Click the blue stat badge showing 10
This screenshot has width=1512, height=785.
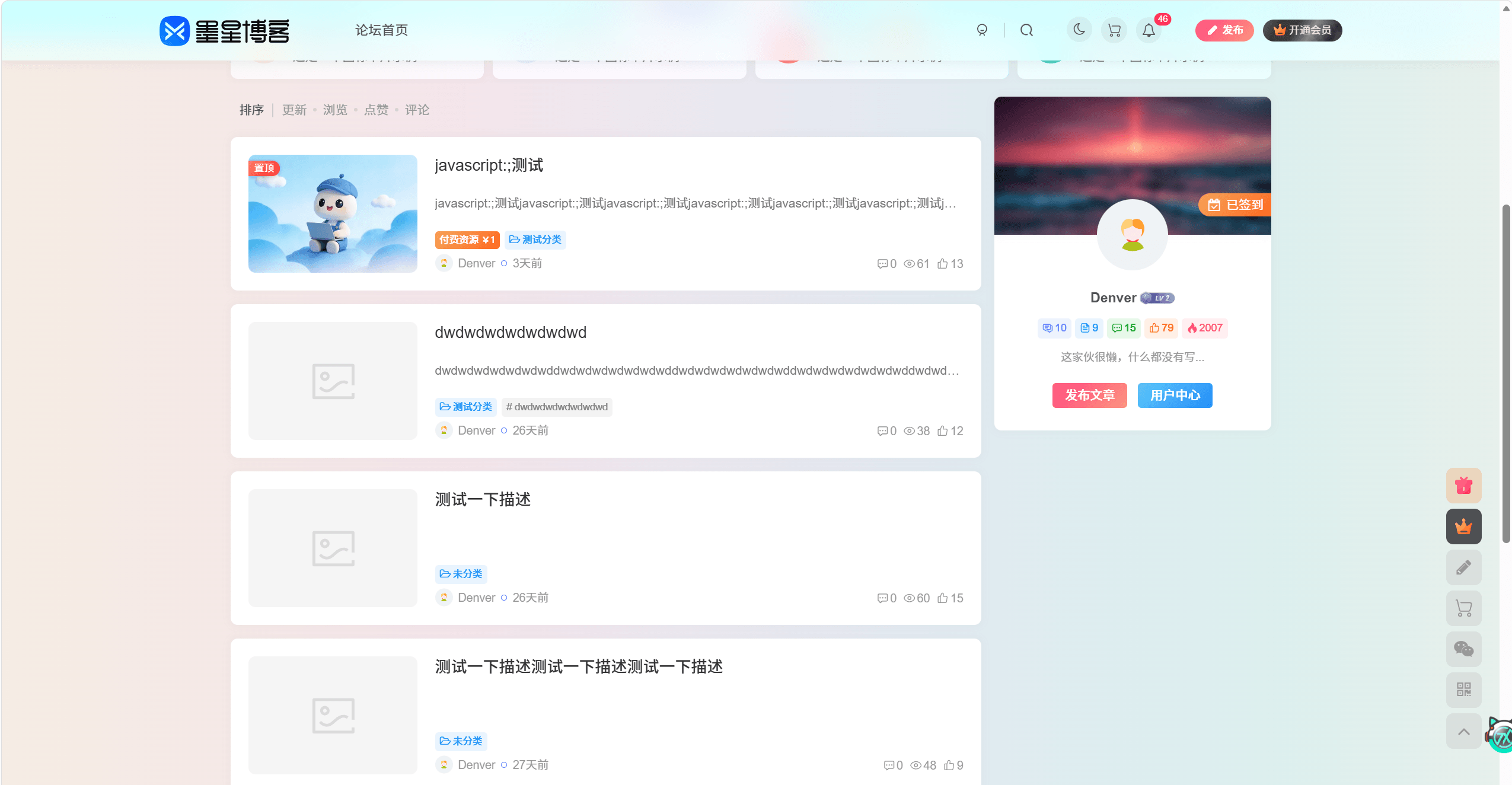click(x=1054, y=328)
